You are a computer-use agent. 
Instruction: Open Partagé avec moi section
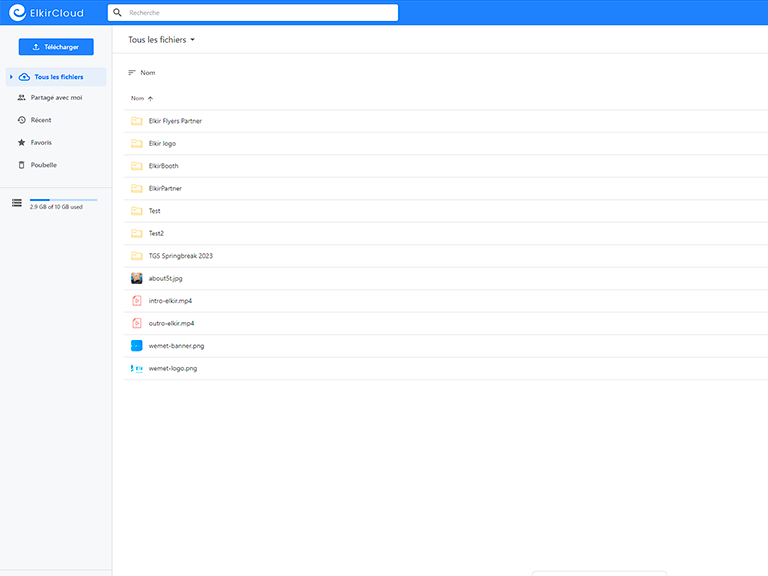click(56, 98)
